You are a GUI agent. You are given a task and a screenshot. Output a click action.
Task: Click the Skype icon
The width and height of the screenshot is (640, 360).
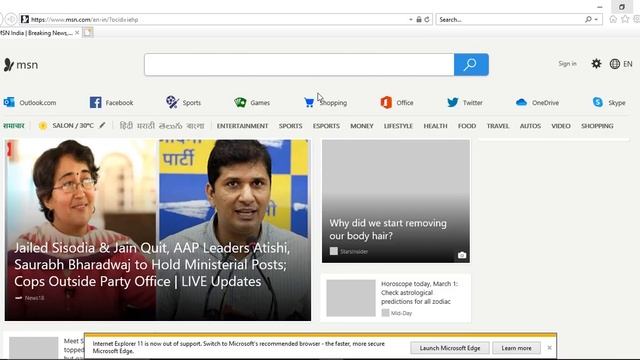point(598,102)
